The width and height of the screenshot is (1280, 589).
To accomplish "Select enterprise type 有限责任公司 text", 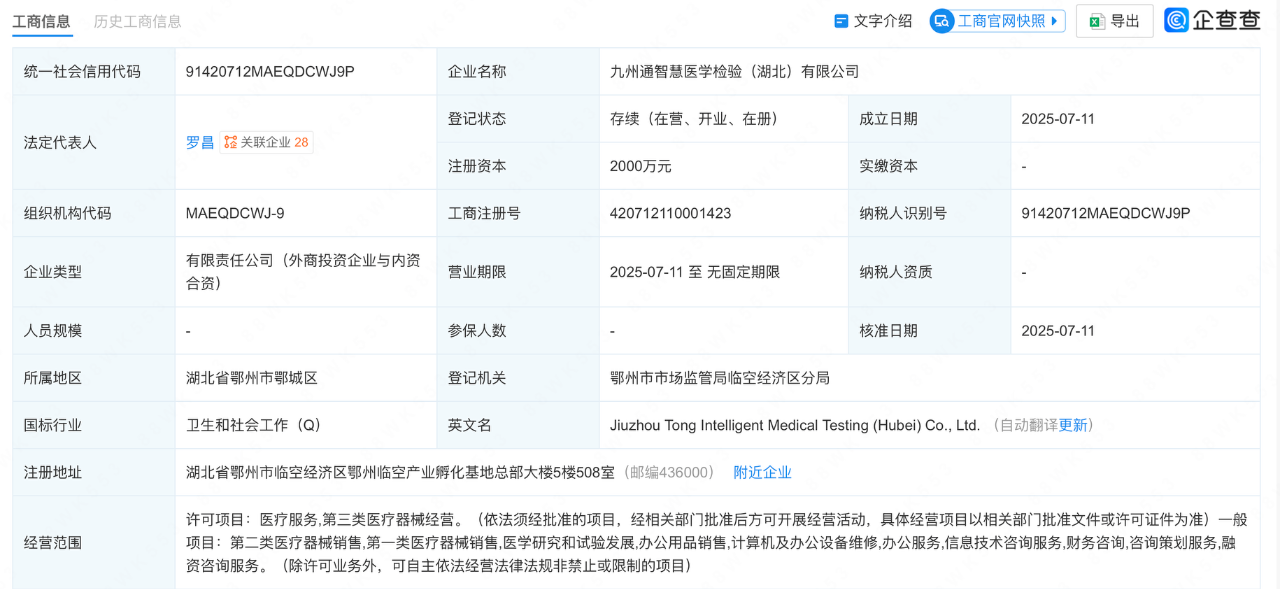I will pyautogui.click(x=303, y=271).
